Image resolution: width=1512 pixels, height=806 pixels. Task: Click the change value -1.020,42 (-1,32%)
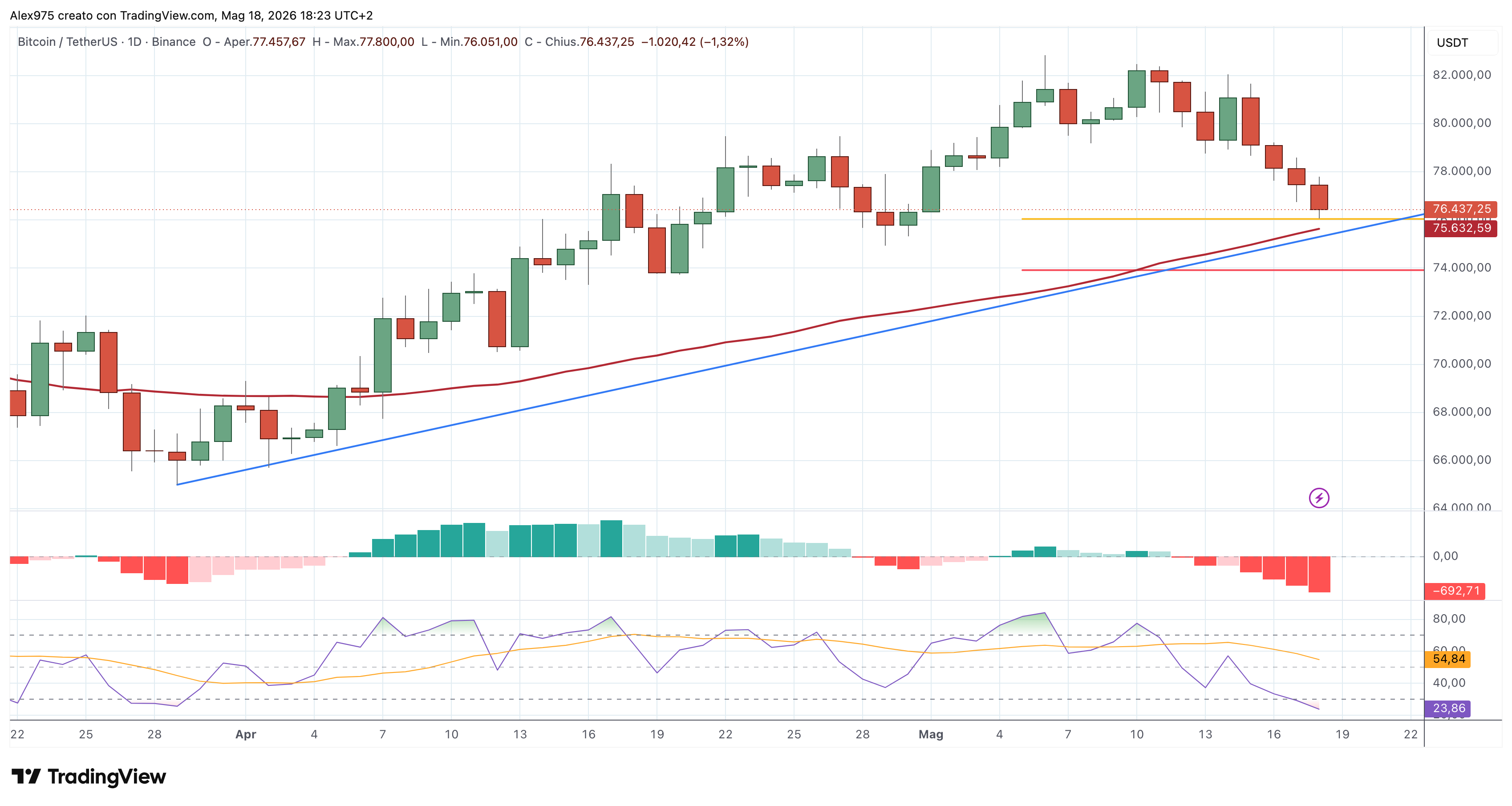pyautogui.click(x=695, y=42)
